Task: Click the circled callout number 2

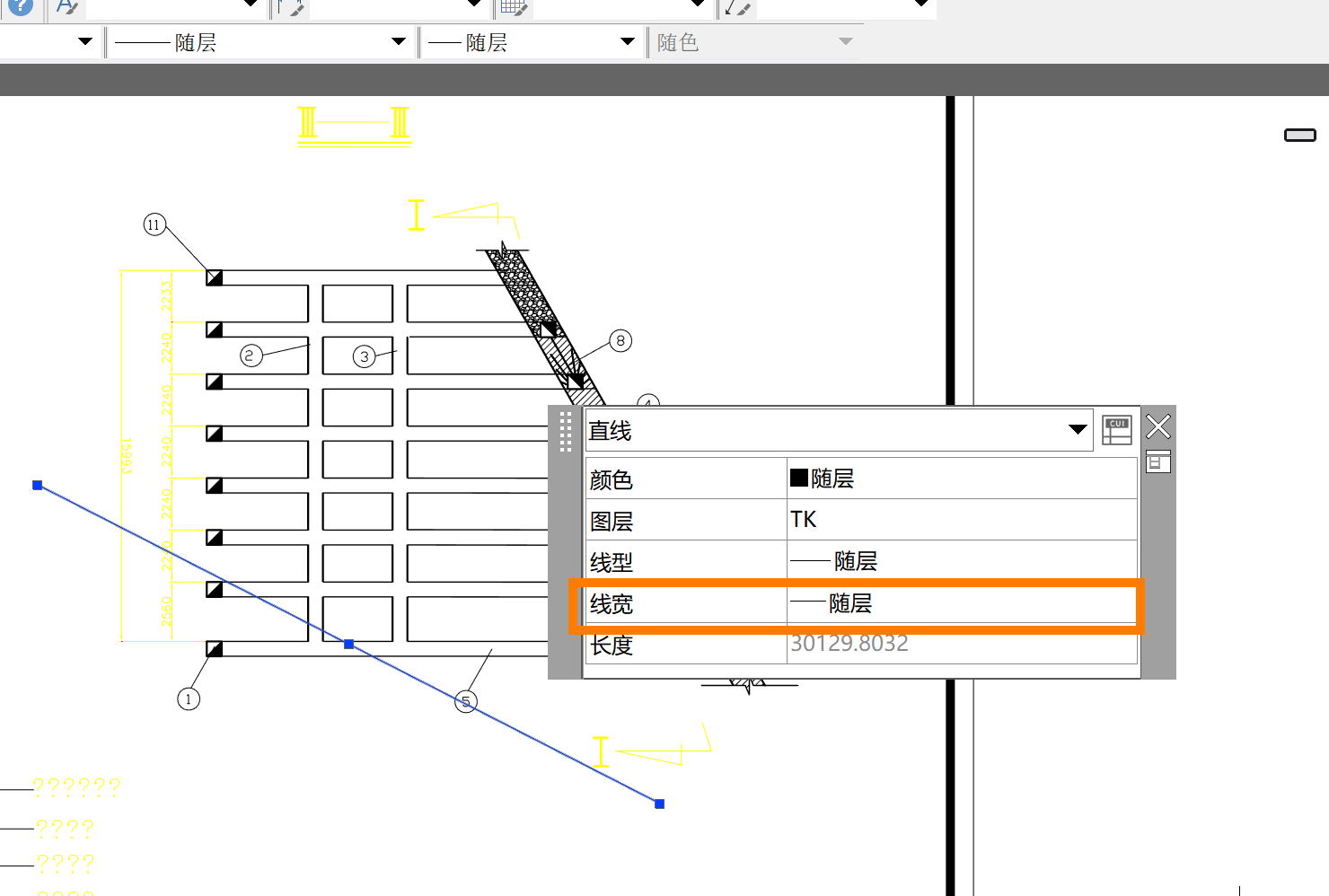Action: 251,356
